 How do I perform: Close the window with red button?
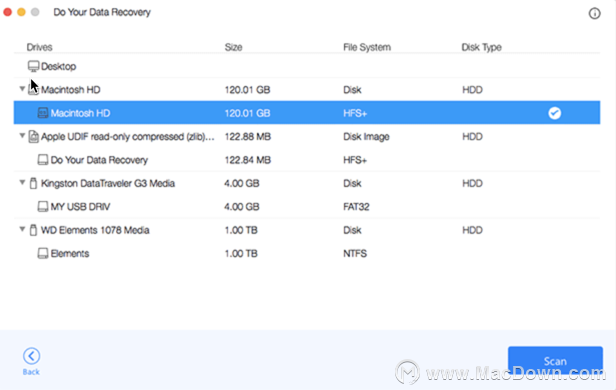click(x=7, y=12)
